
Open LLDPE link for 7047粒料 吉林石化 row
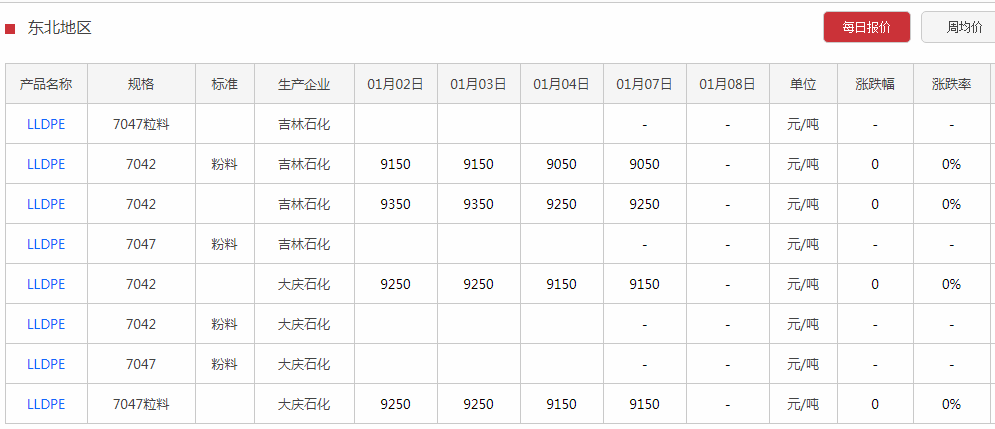coord(46,124)
